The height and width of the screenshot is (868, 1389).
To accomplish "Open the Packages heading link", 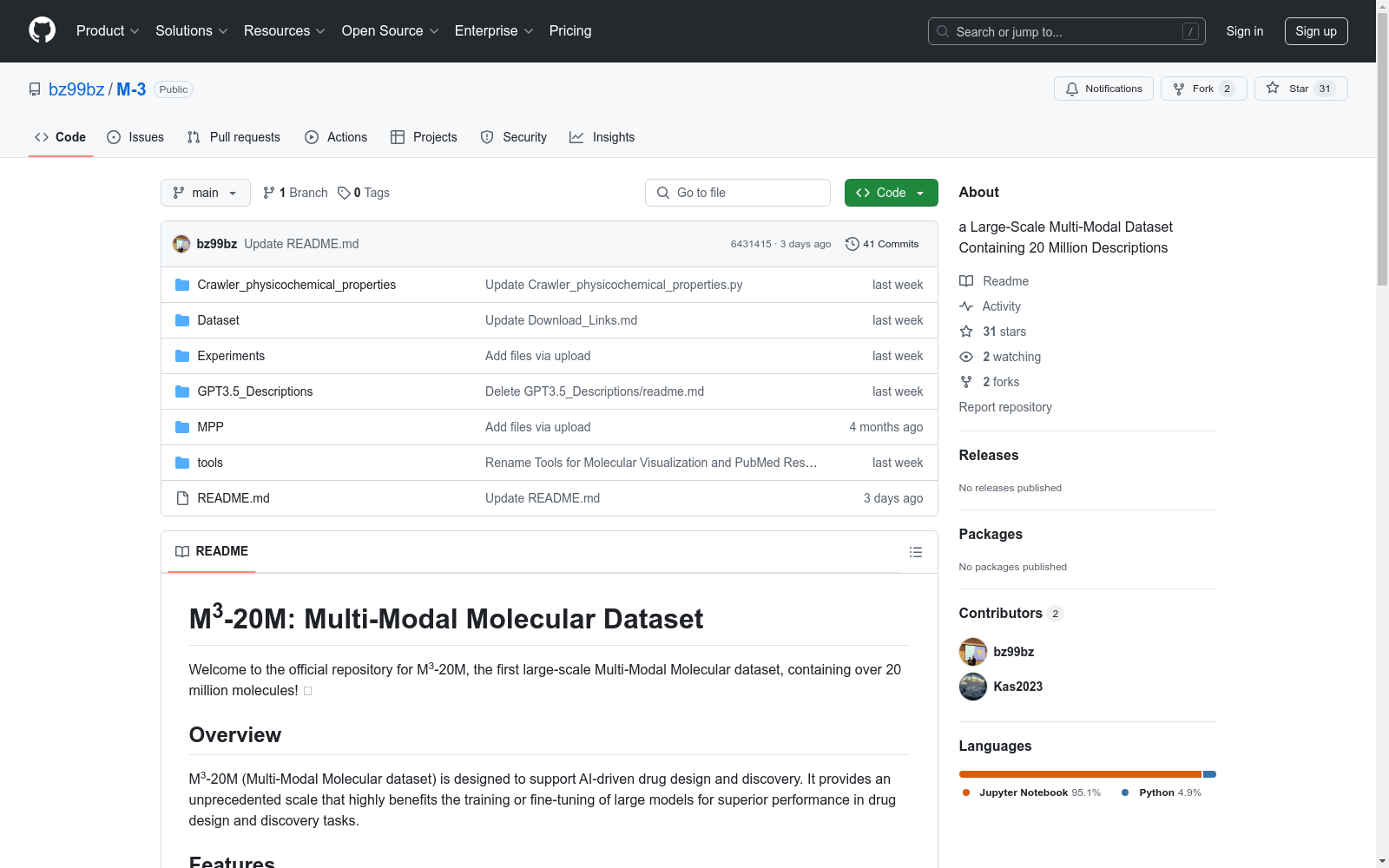I will tap(991, 534).
